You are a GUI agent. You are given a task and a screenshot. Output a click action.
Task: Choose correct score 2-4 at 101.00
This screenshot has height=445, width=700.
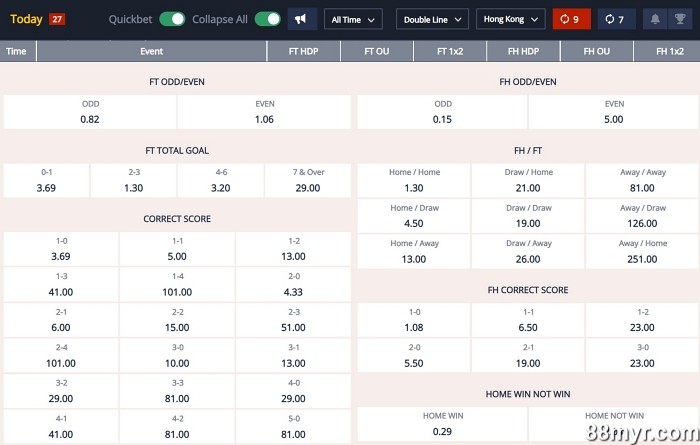tap(61, 356)
